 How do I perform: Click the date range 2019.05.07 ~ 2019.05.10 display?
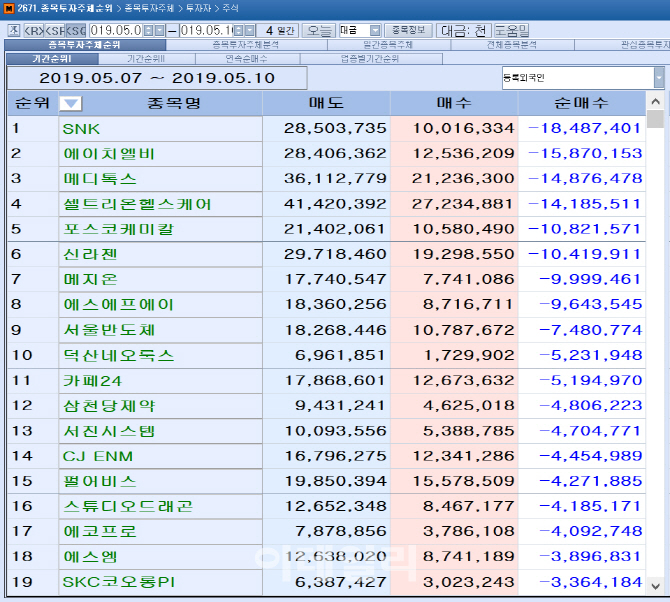tap(157, 78)
